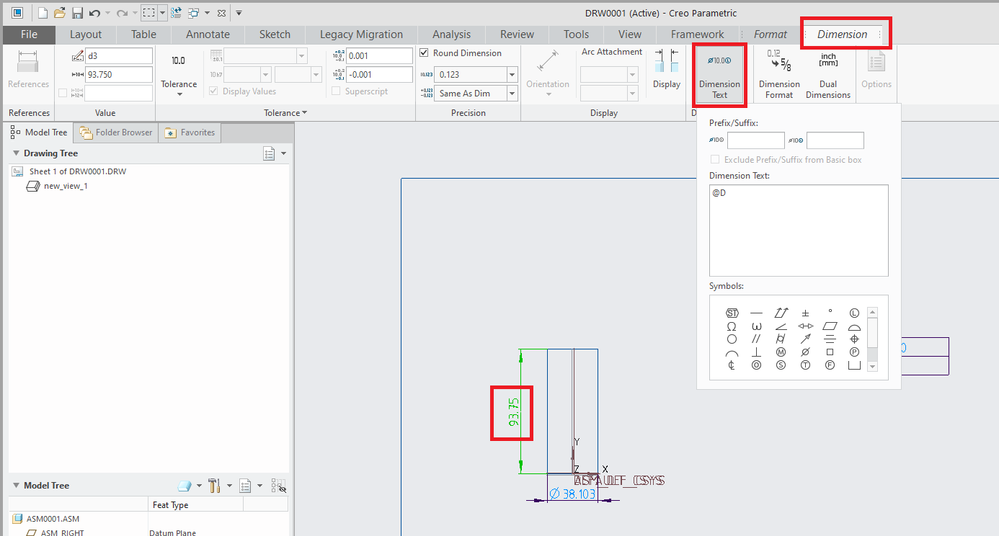999x536 pixels.
Task: Switch to the Annotate ribbon tab
Action: point(207,34)
